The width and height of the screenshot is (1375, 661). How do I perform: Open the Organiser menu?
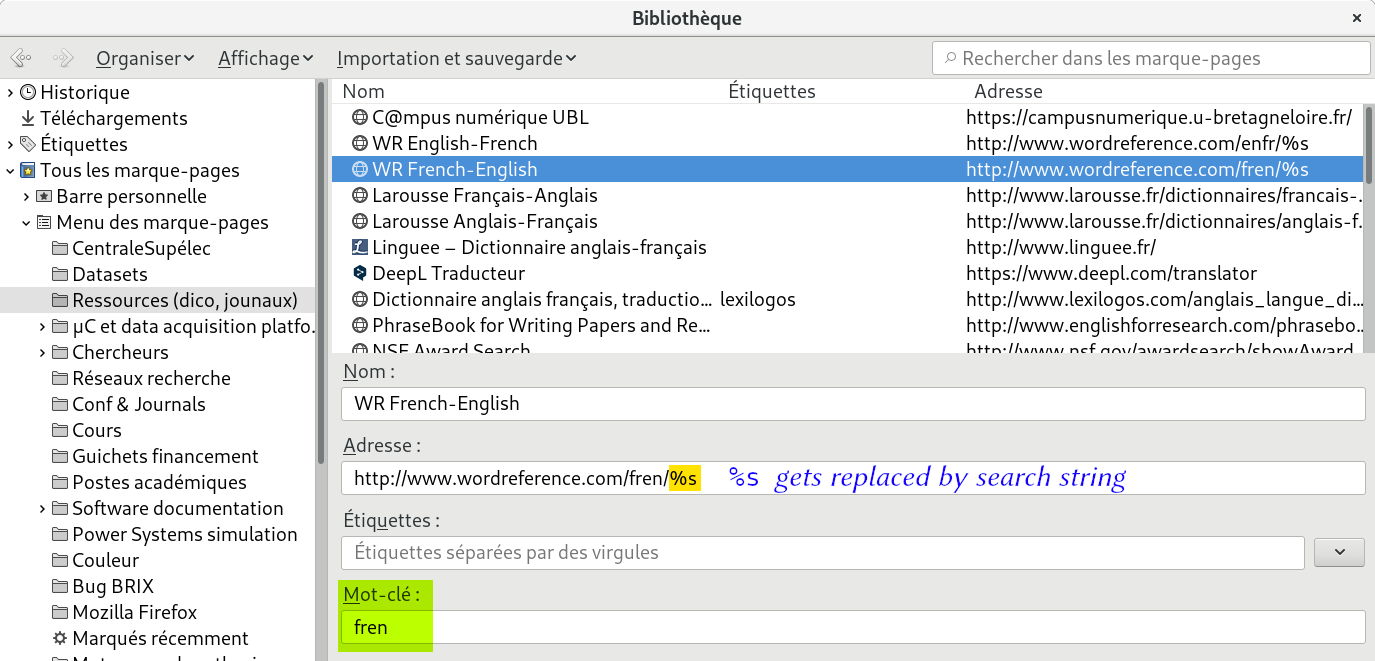(x=145, y=58)
